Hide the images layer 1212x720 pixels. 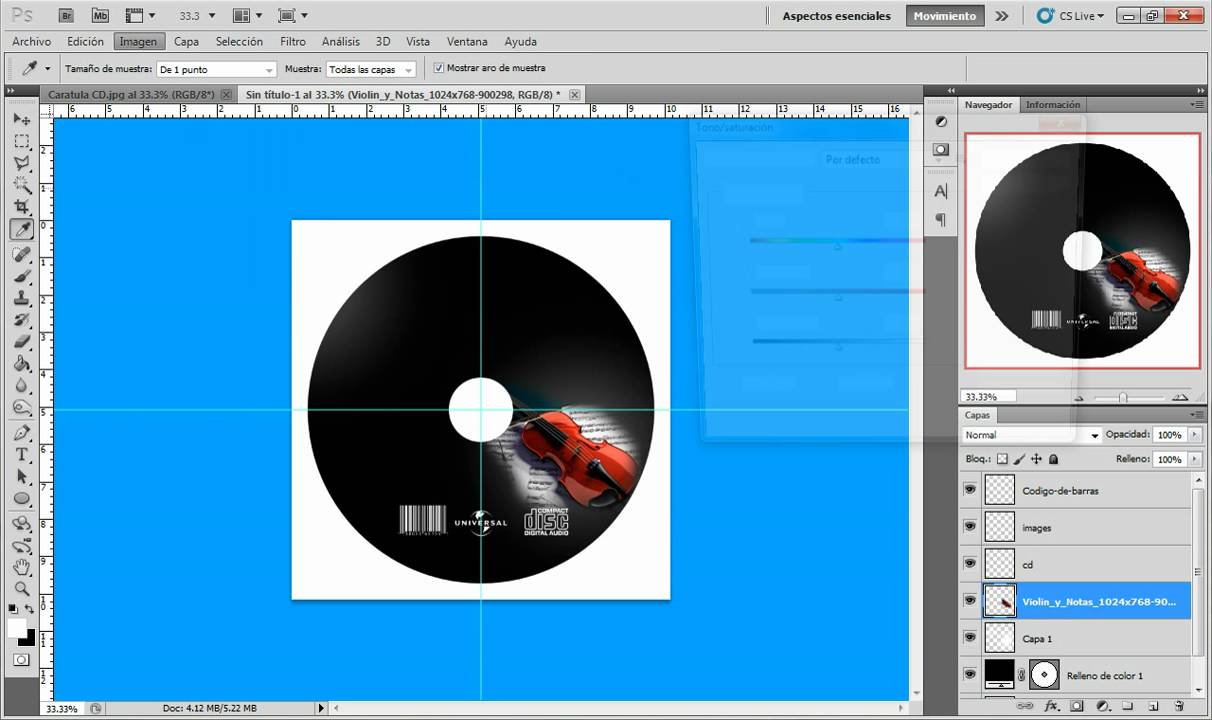point(969,526)
